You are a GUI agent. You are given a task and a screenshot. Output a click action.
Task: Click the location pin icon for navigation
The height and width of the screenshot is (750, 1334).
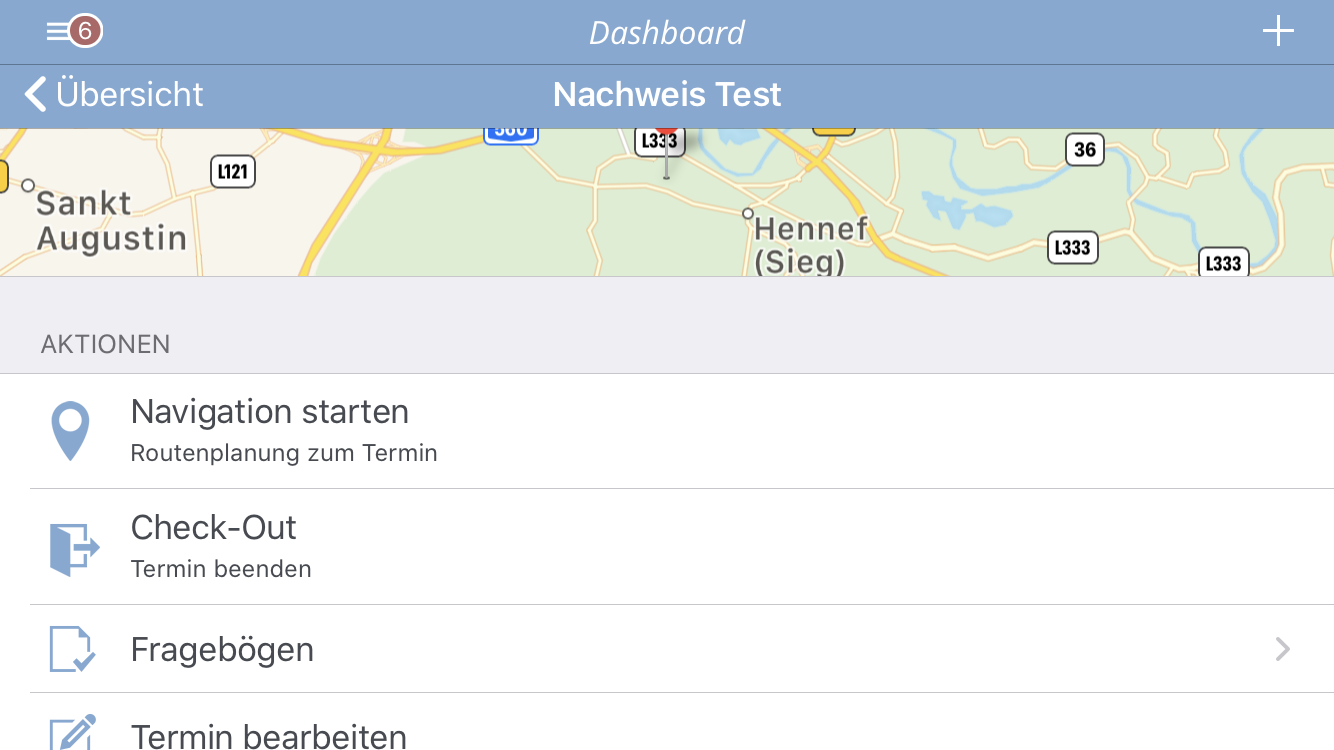(70, 431)
